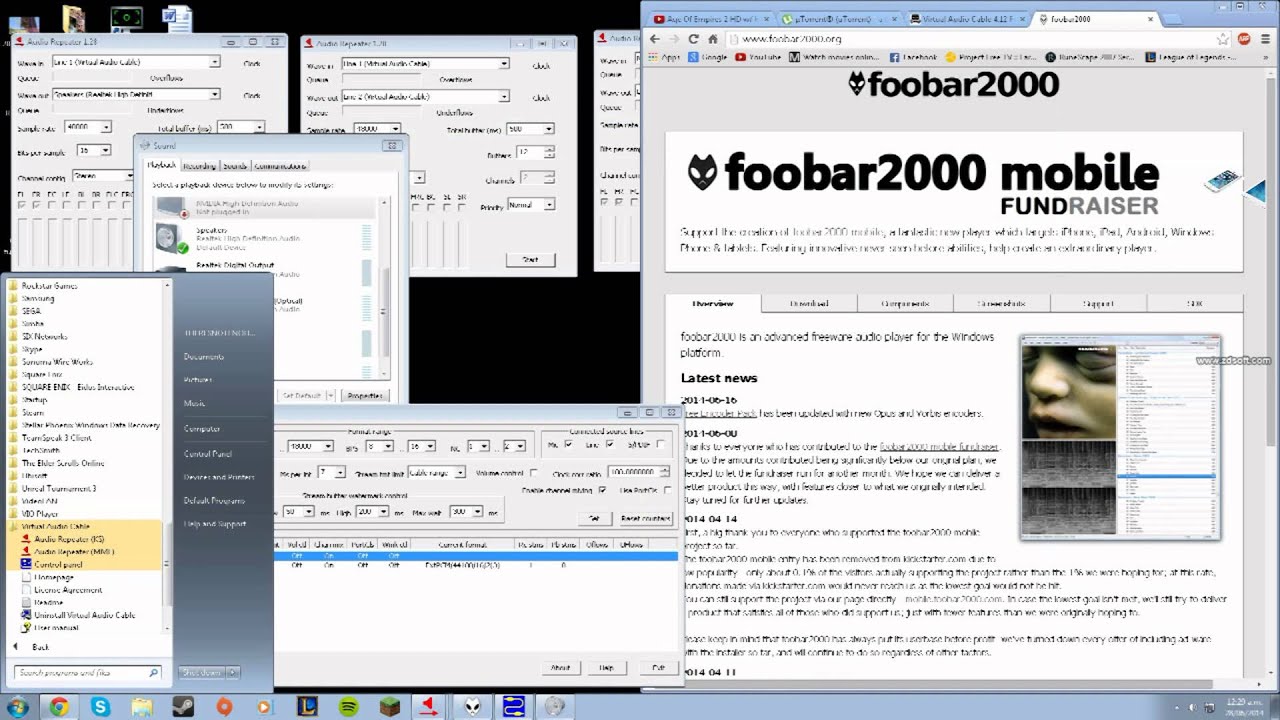Open Sample rate dropdown in first Audio Repeater
This screenshot has width=1280, height=720.
click(x=88, y=127)
